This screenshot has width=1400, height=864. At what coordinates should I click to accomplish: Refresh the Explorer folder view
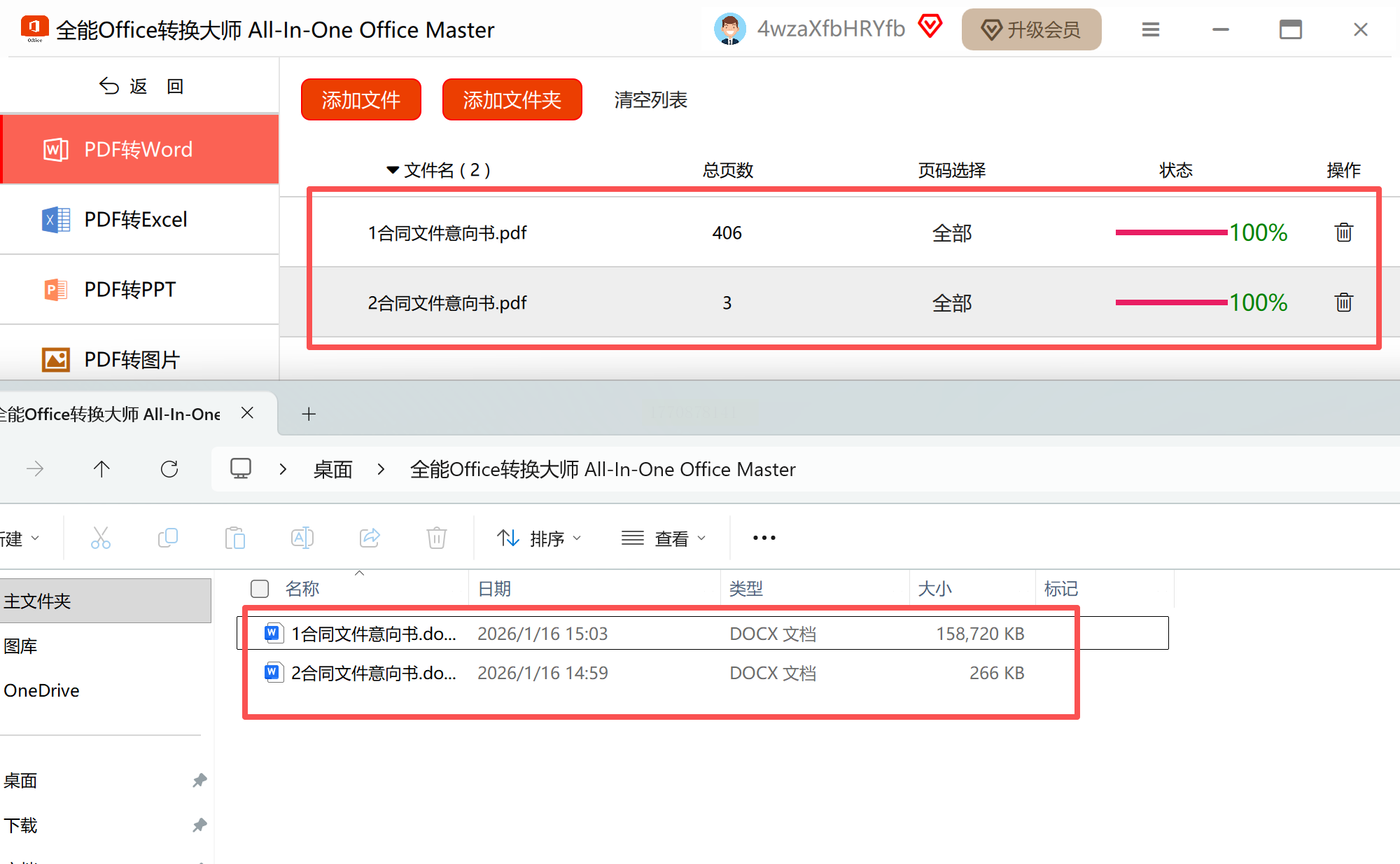point(169,469)
